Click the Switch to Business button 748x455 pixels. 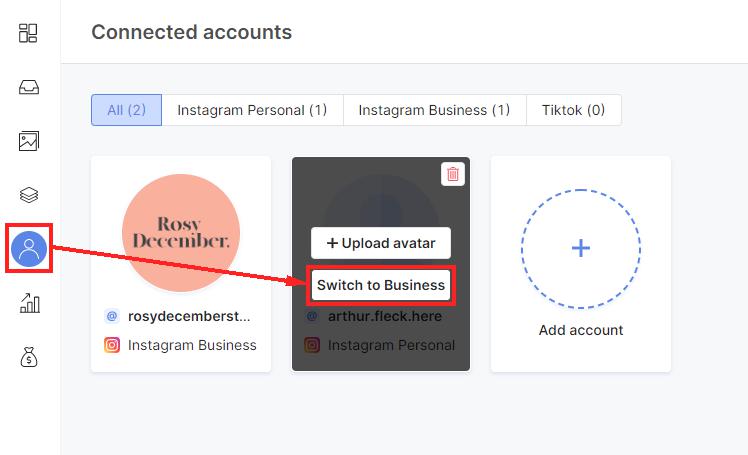pos(381,285)
